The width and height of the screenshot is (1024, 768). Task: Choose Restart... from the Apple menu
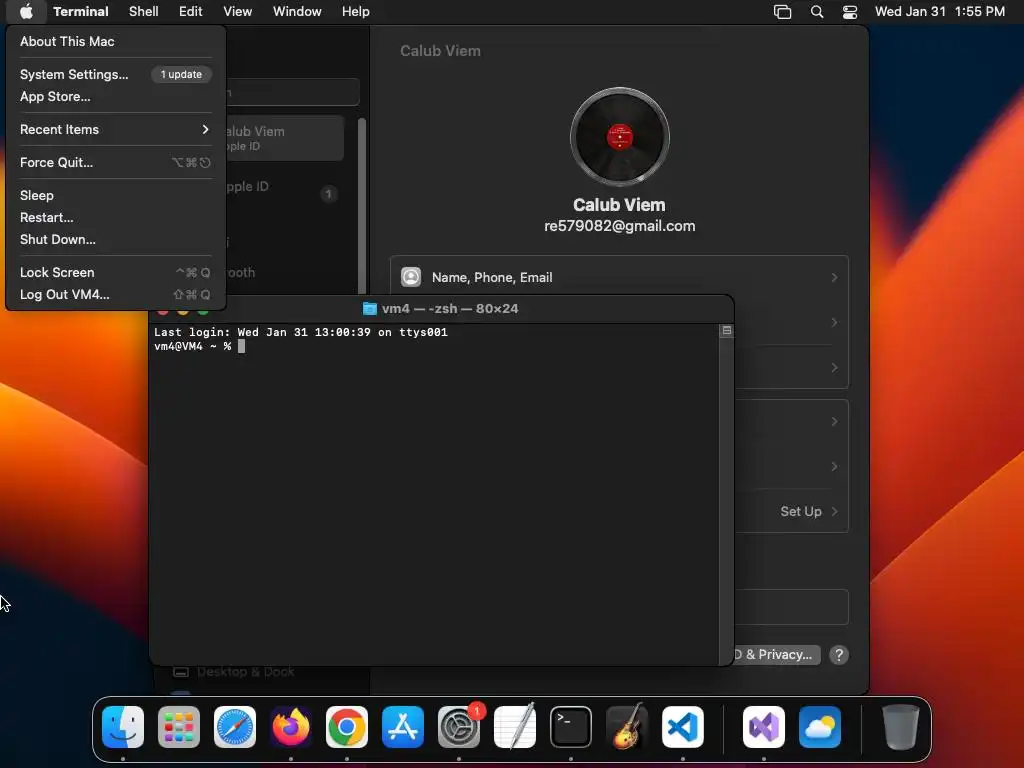(47, 217)
